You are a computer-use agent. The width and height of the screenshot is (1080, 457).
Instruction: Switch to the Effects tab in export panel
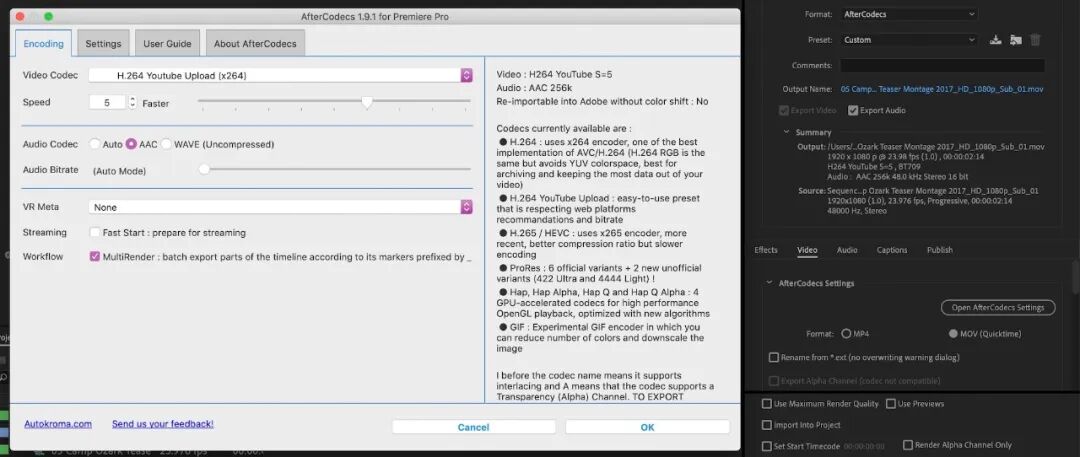click(766, 250)
